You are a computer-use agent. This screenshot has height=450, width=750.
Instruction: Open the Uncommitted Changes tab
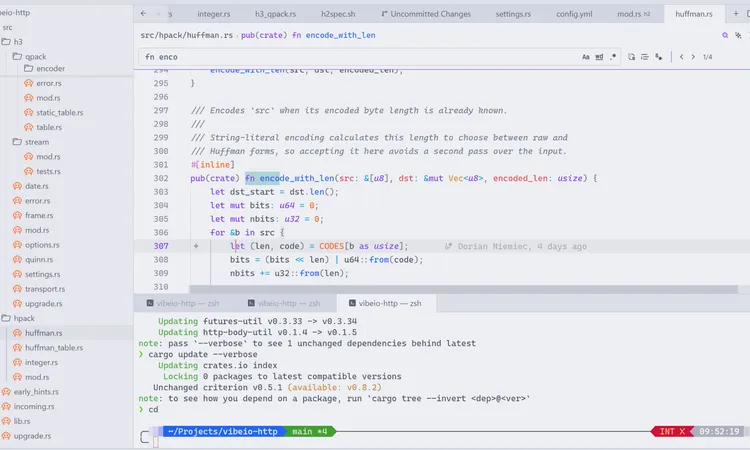click(x=426, y=14)
